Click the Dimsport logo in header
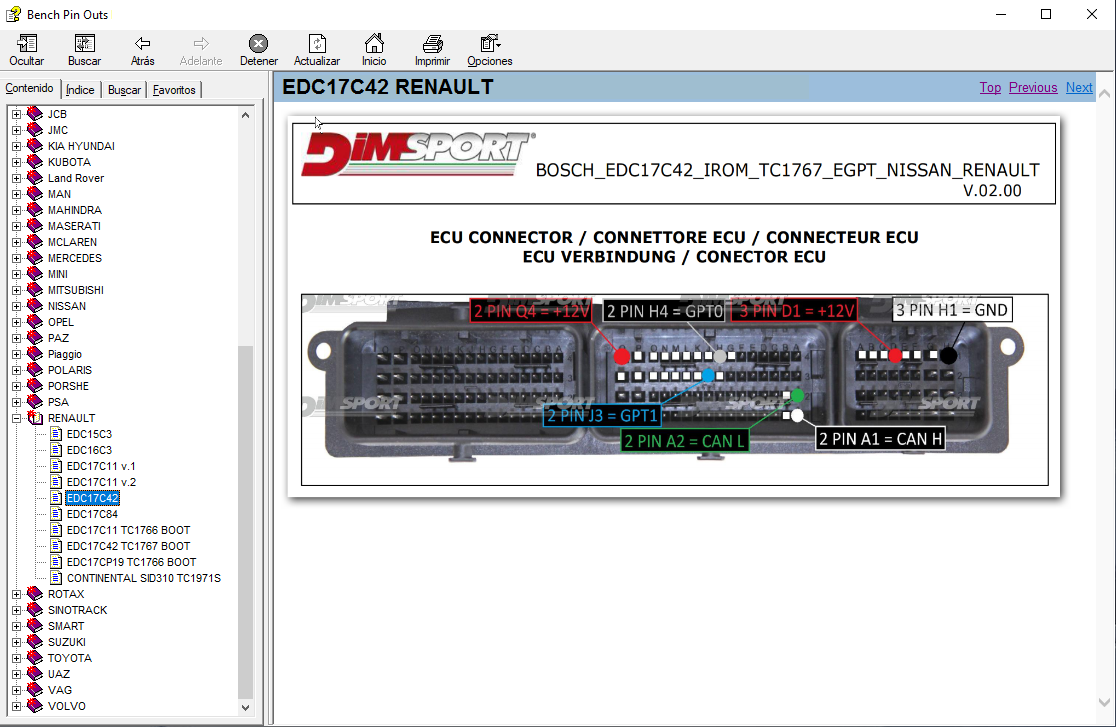Viewport: 1116px width, 727px height. tap(418, 153)
